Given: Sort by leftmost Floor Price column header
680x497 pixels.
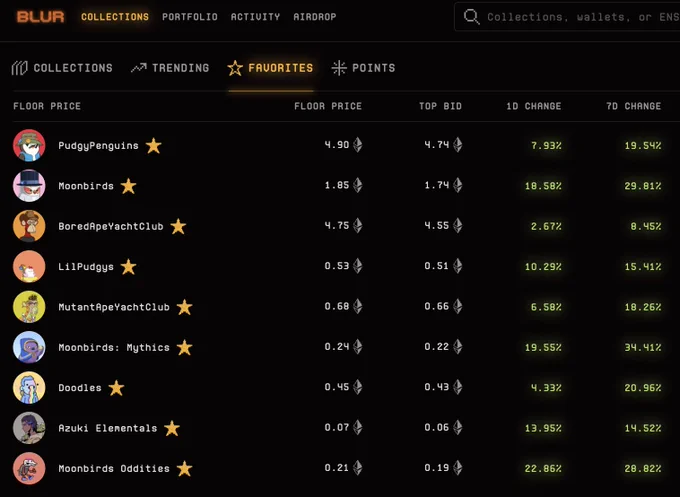Looking at the screenshot, I should (x=47, y=106).
